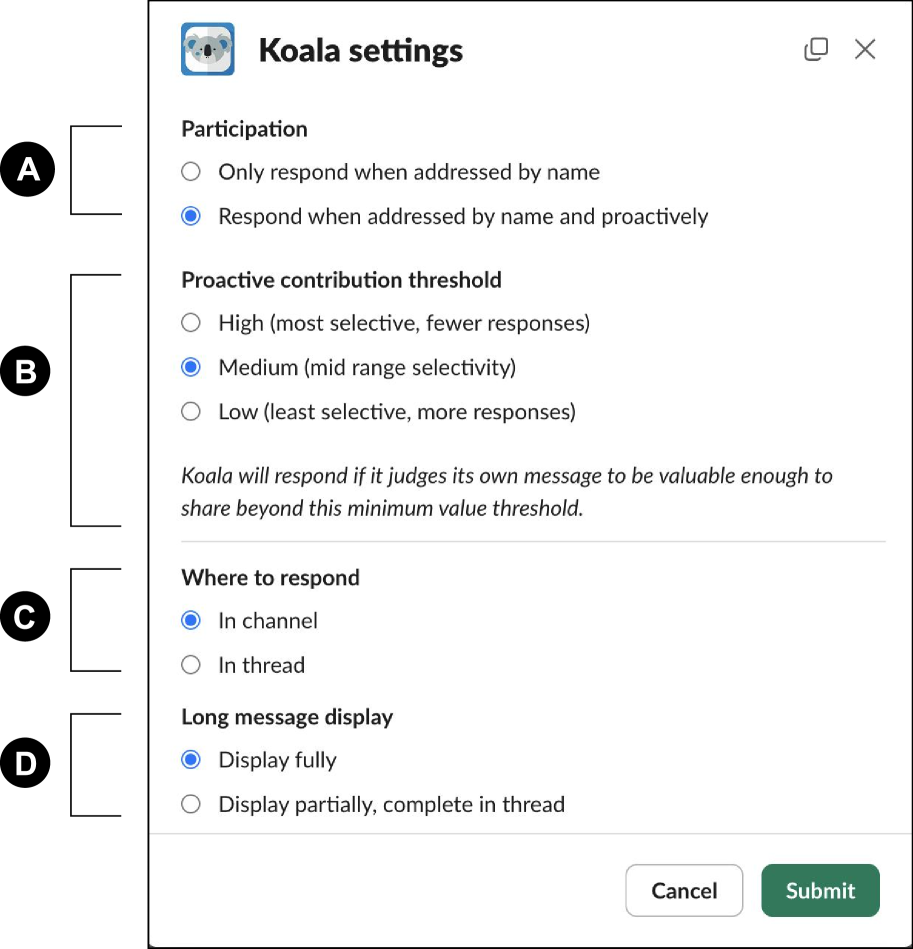913x949 pixels.
Task: Enable Display fully for long messages
Action: pyautogui.click(x=191, y=760)
